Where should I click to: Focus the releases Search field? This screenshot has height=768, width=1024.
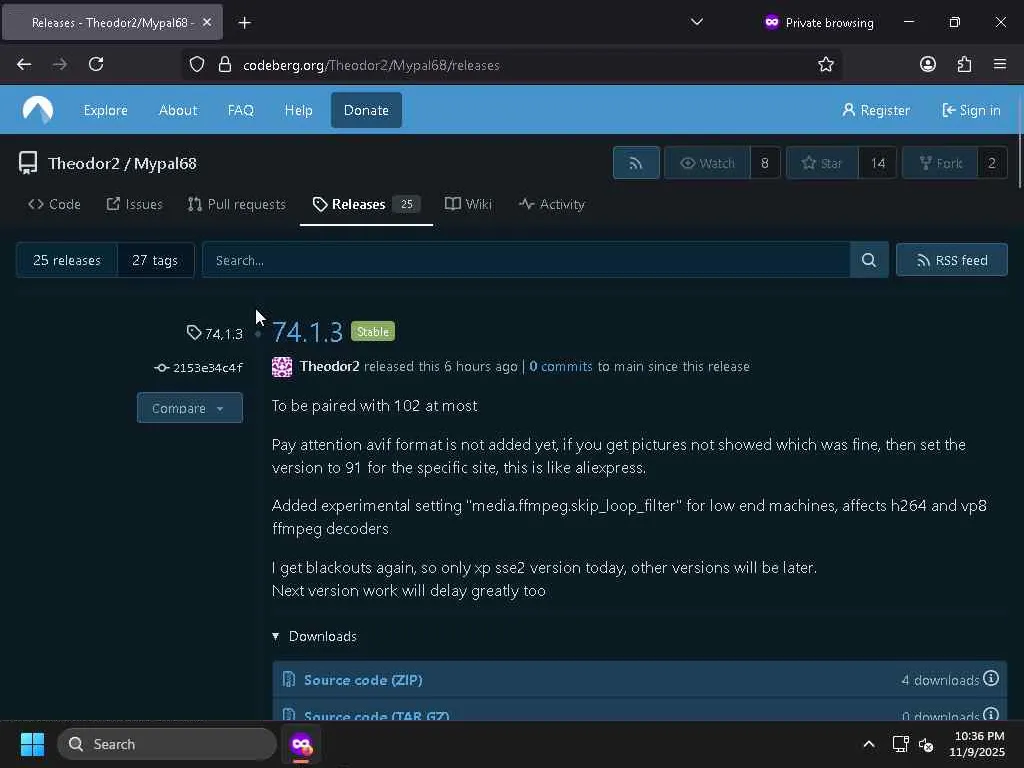pos(526,260)
